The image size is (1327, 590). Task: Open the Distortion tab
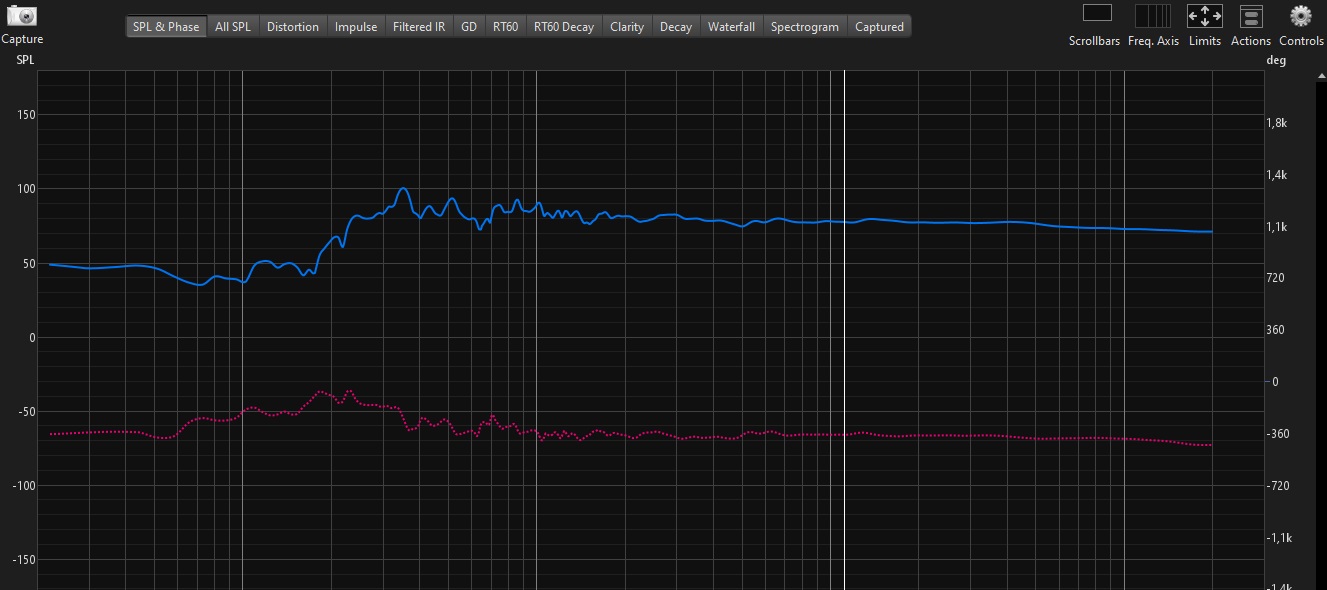click(x=293, y=27)
